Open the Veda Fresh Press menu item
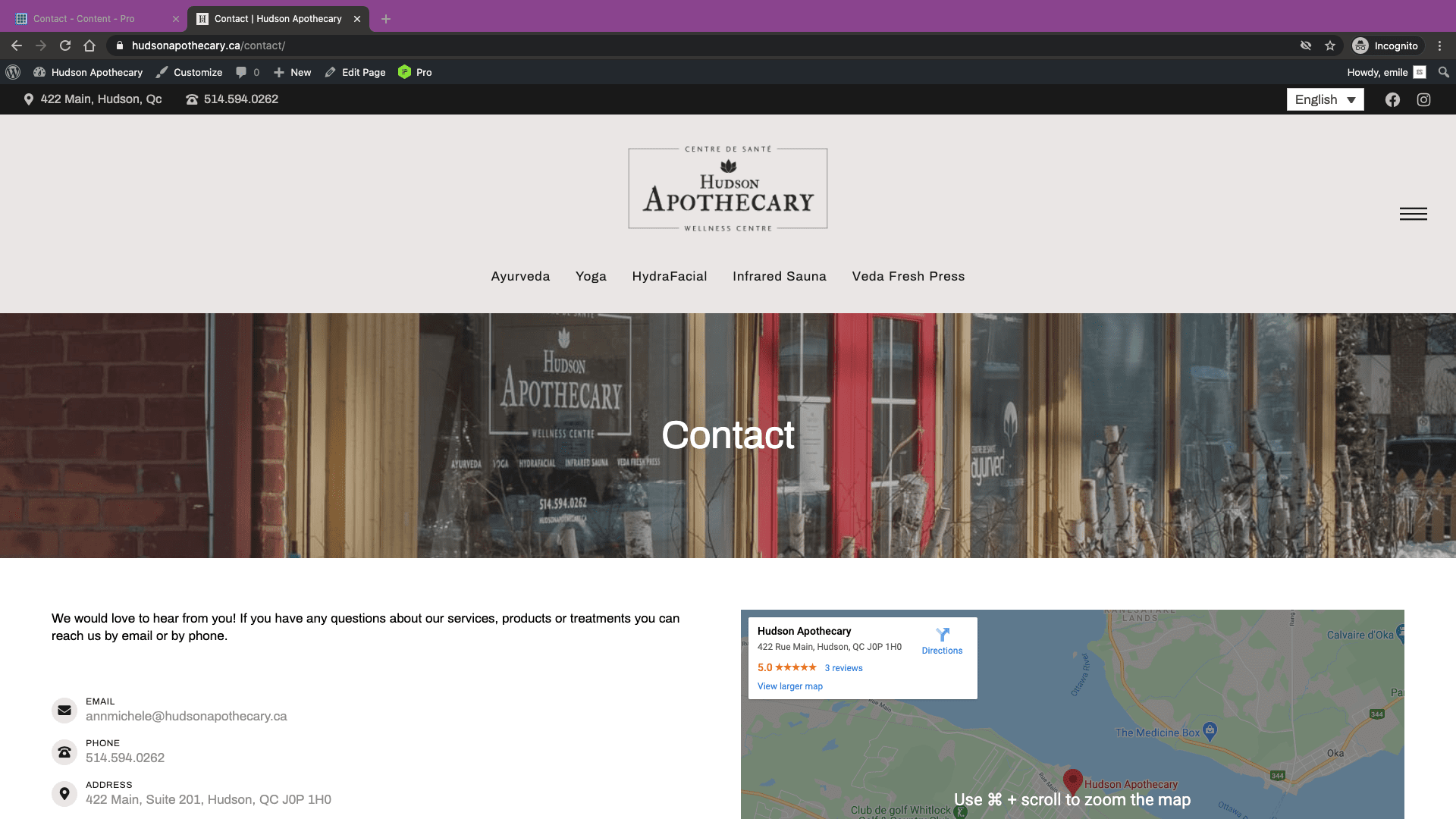1456x819 pixels. (908, 277)
